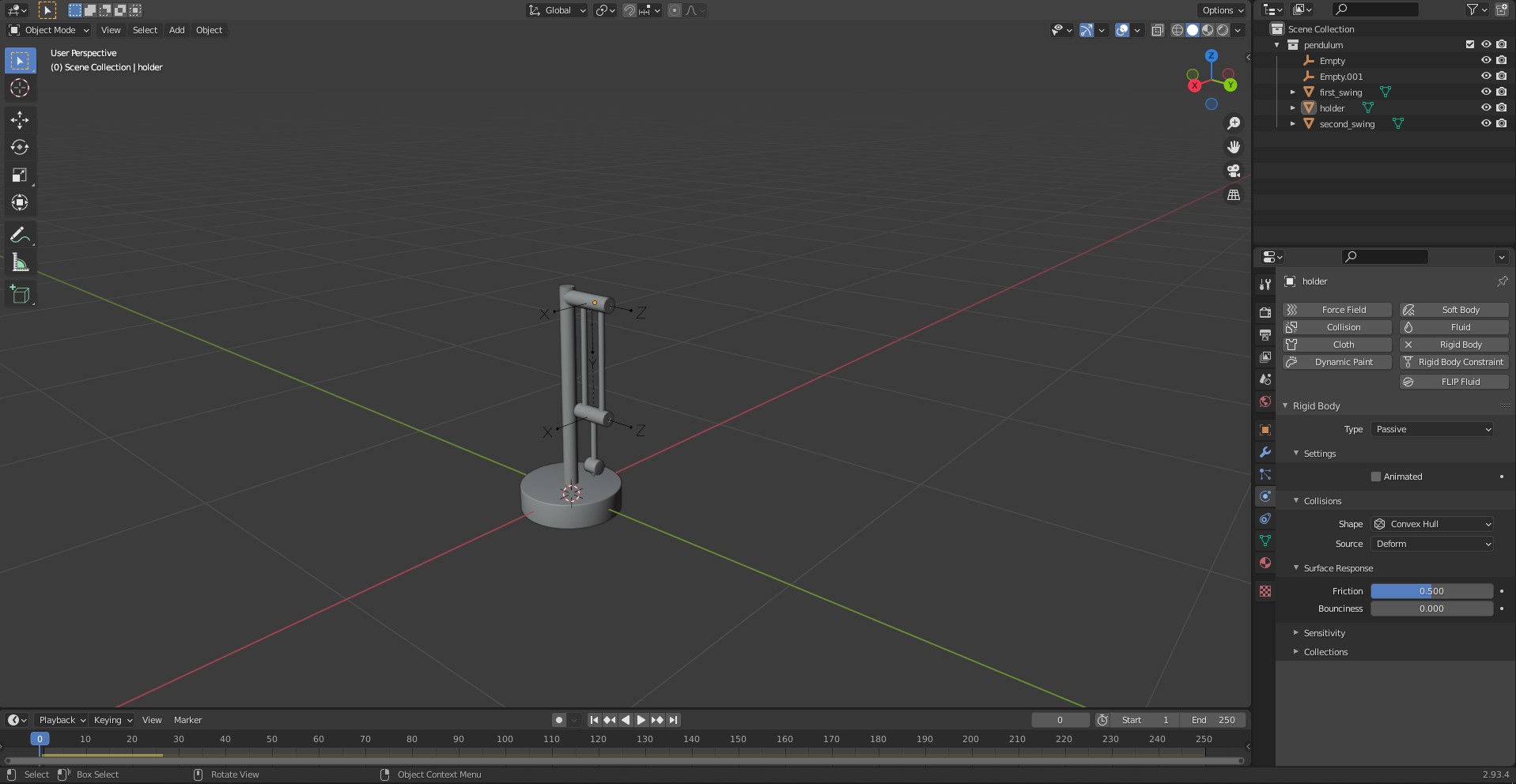Image resolution: width=1516 pixels, height=784 pixels.
Task: Click the zoom view magnifier icon
Action: [x=1234, y=123]
